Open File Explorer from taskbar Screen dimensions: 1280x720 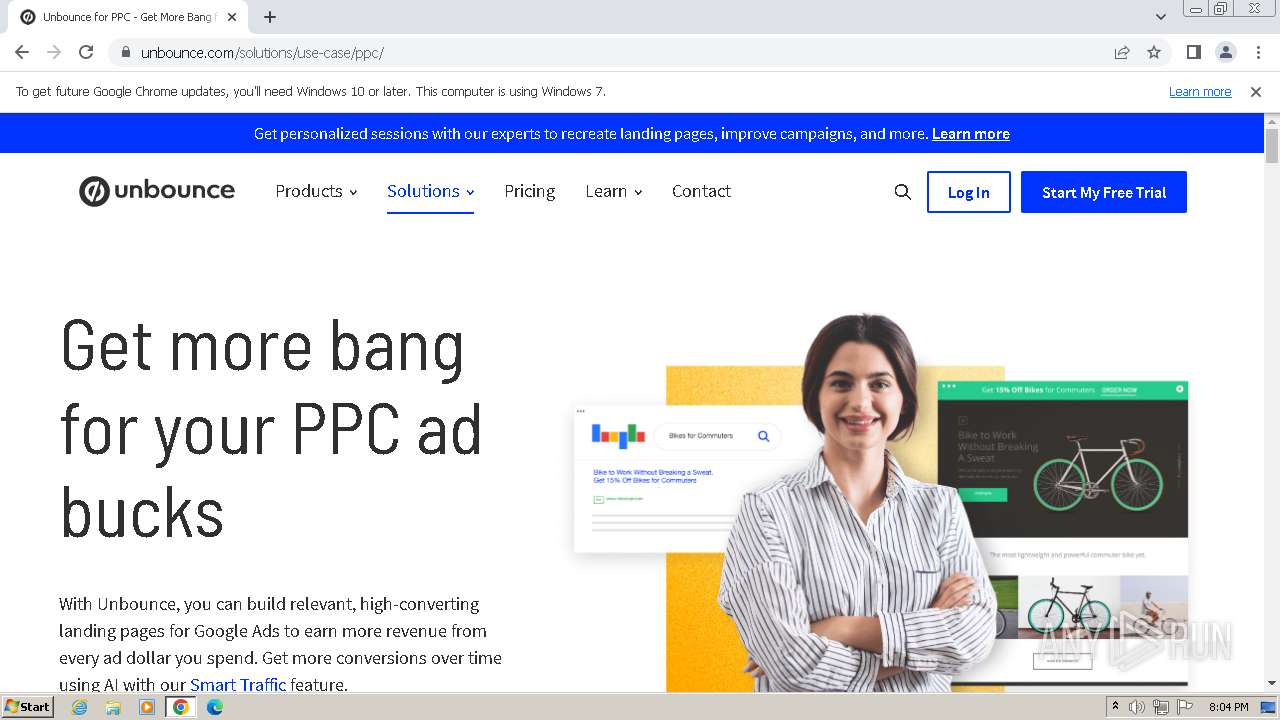[113, 707]
